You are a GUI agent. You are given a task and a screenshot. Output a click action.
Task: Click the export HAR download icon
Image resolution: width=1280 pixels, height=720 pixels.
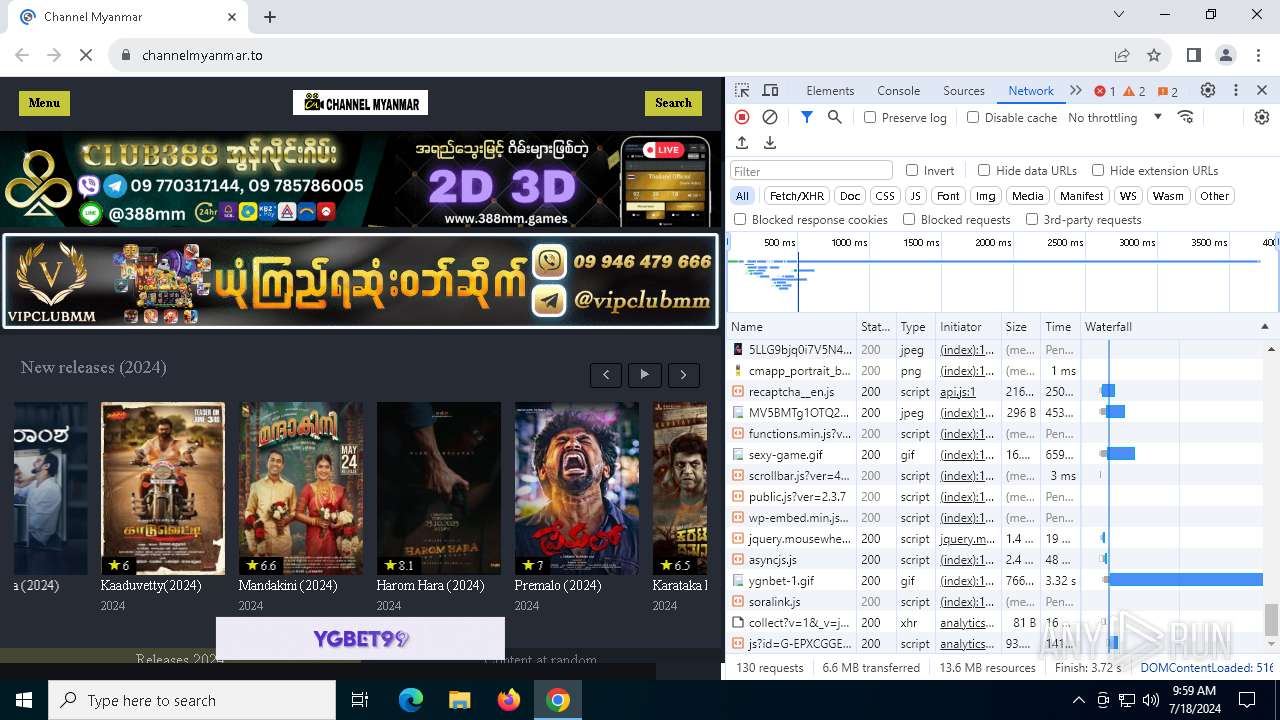(770, 143)
